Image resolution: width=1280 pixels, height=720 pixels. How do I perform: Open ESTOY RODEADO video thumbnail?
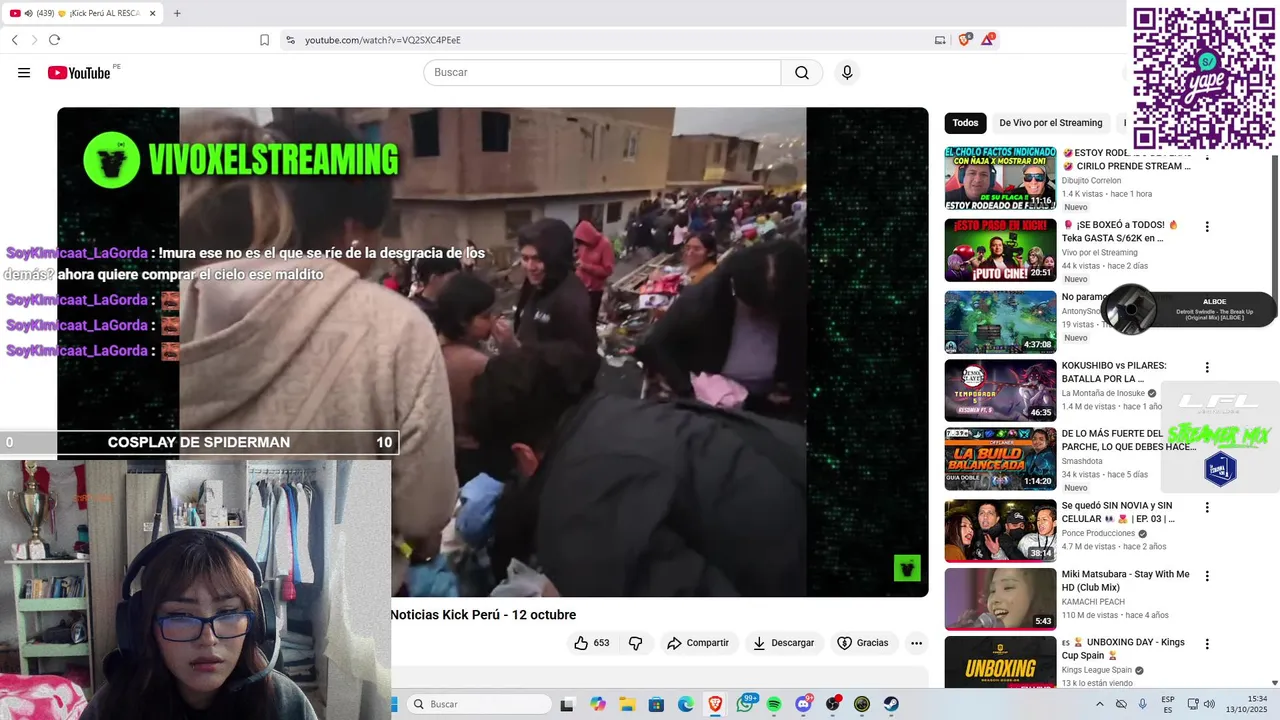[1000, 178]
